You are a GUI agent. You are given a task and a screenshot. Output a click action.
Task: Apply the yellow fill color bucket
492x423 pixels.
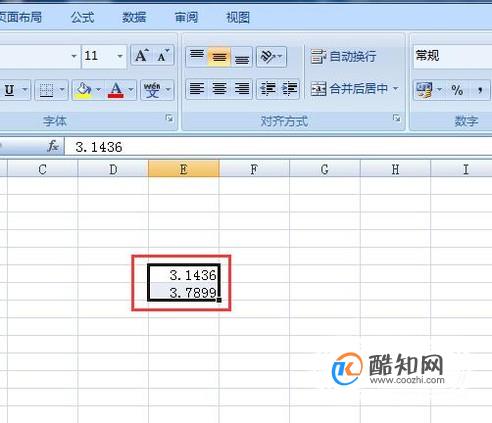pyautogui.click(x=84, y=89)
